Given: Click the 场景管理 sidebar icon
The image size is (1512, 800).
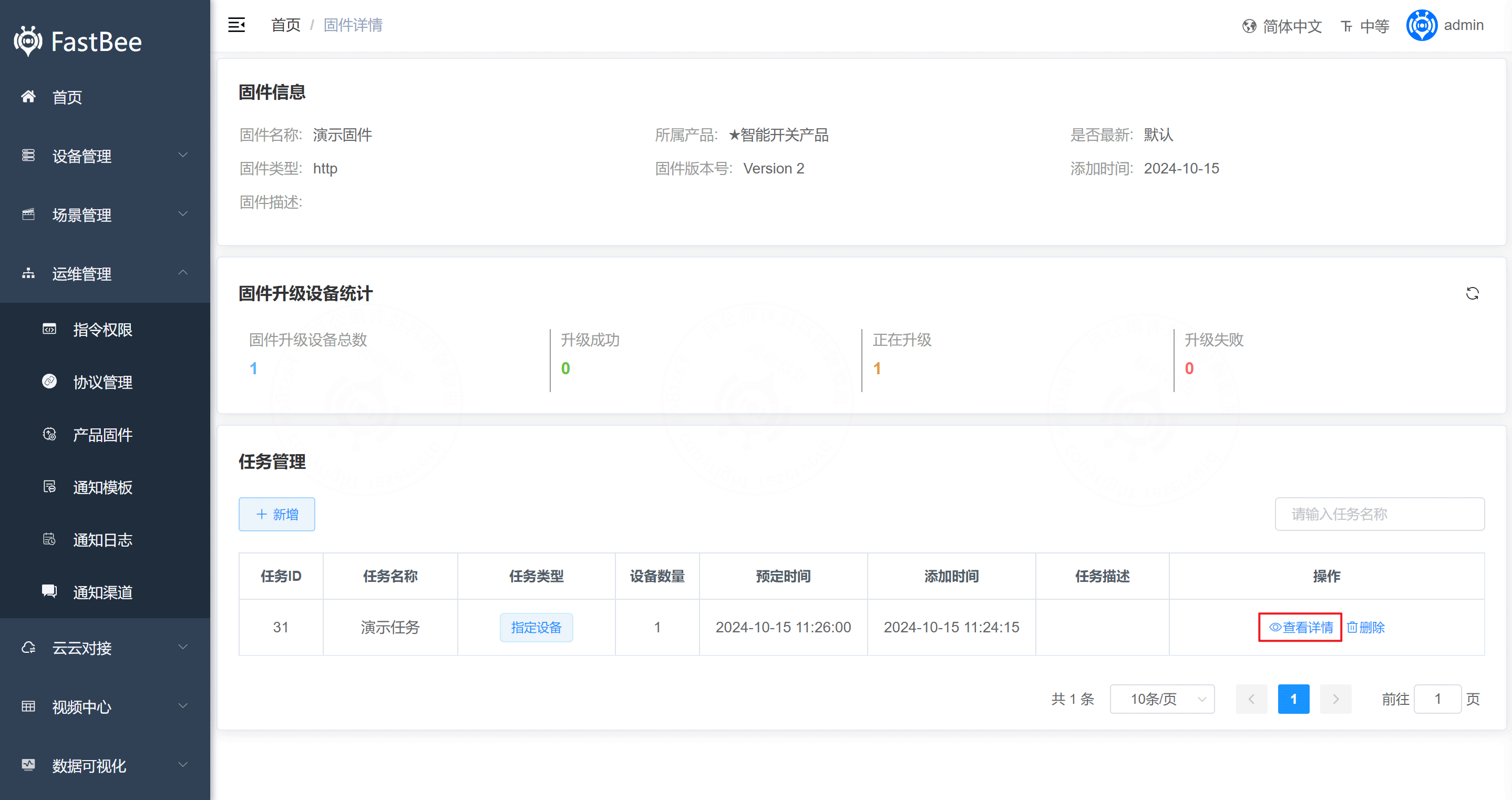Looking at the screenshot, I should 28,214.
